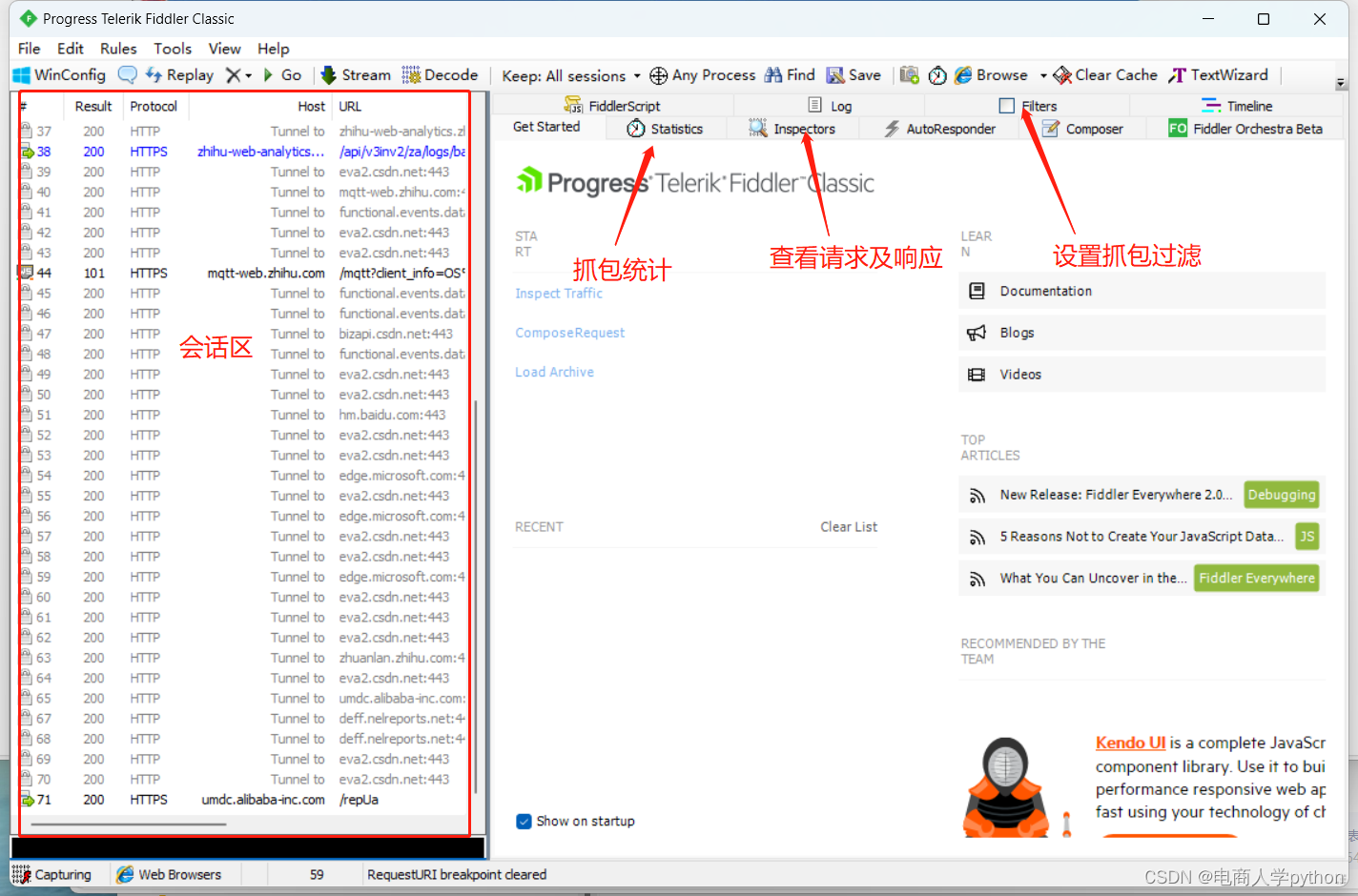The width and height of the screenshot is (1358, 896).
Task: Open the Browse dropdown arrow
Action: pyautogui.click(x=1043, y=75)
